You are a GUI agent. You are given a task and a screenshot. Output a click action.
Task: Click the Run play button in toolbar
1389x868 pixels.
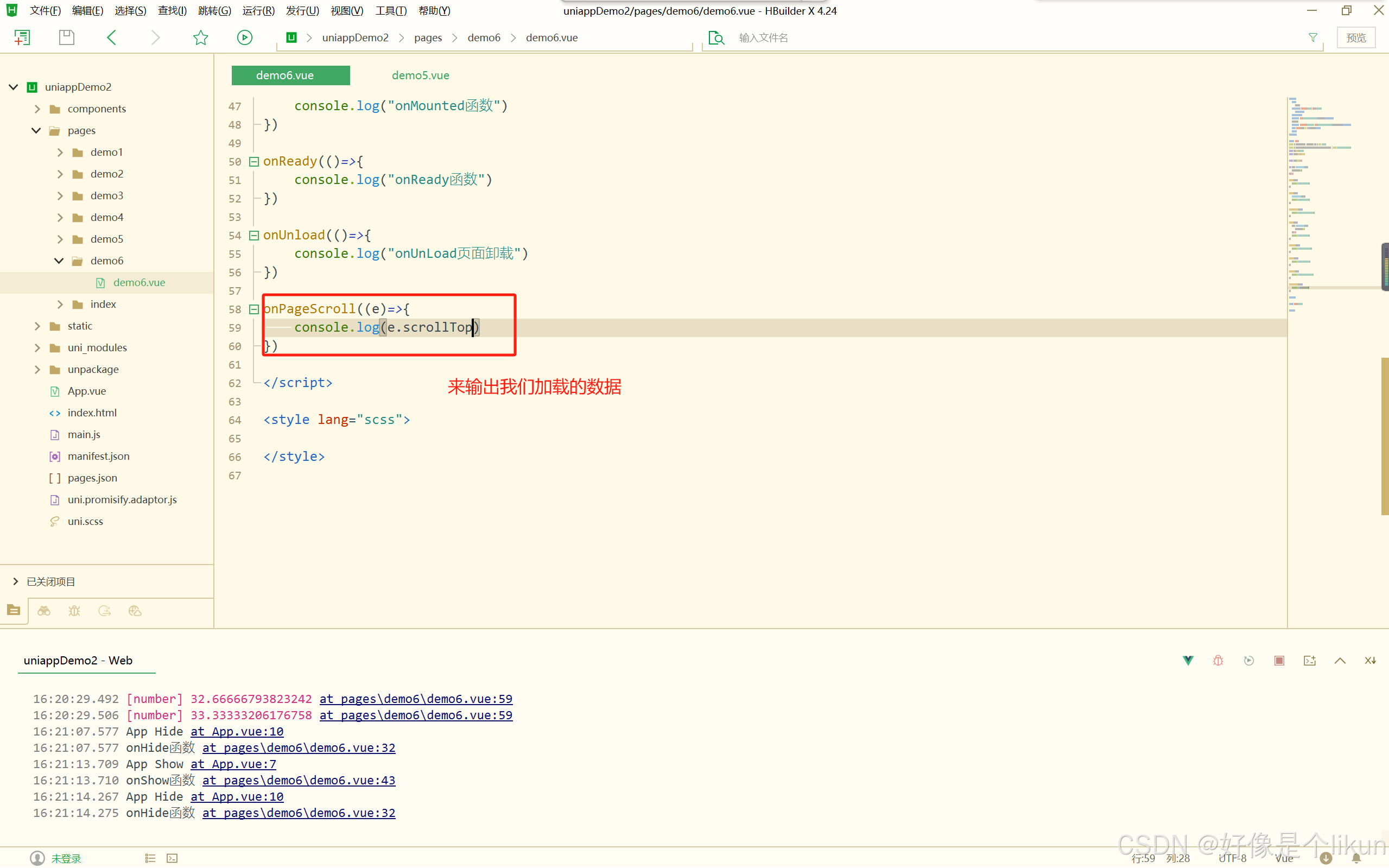coord(244,38)
